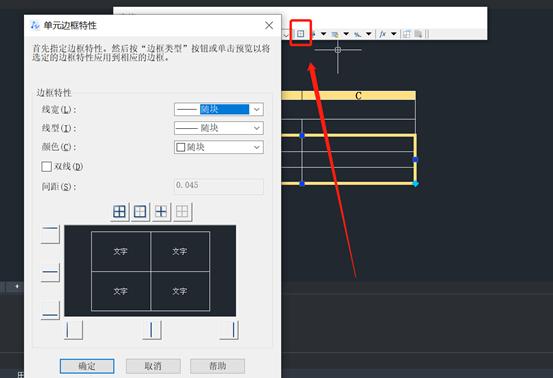Click the blue grip on selection's bottom edge

(x=302, y=184)
